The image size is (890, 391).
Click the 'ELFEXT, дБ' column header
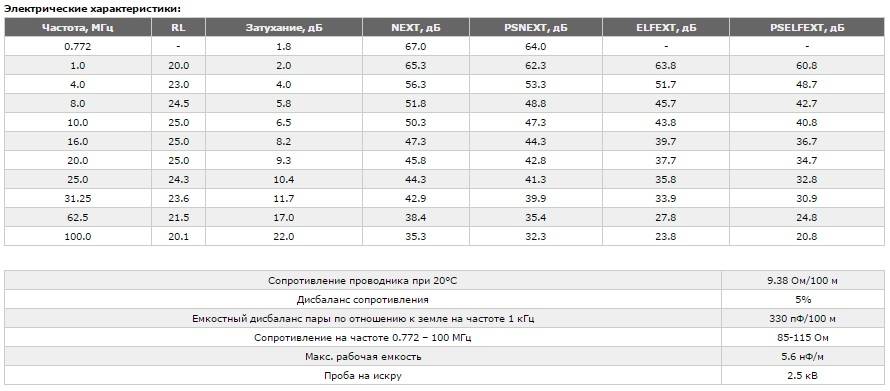pos(666,27)
